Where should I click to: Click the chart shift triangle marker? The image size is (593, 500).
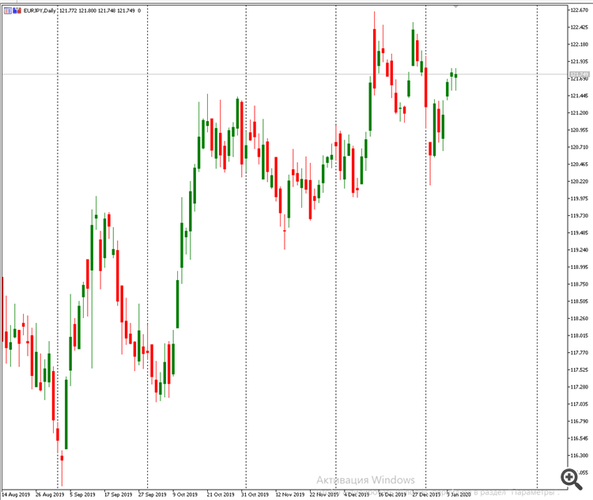pyautogui.click(x=456, y=6)
